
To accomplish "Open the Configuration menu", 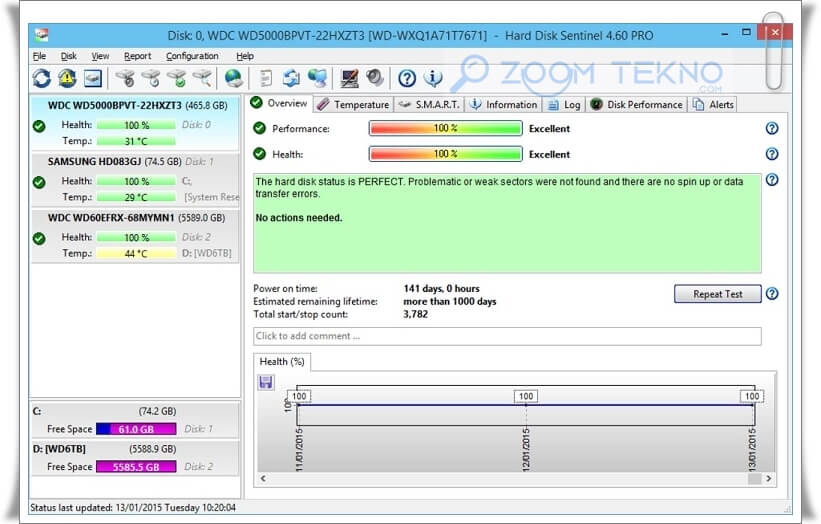I will (x=192, y=56).
